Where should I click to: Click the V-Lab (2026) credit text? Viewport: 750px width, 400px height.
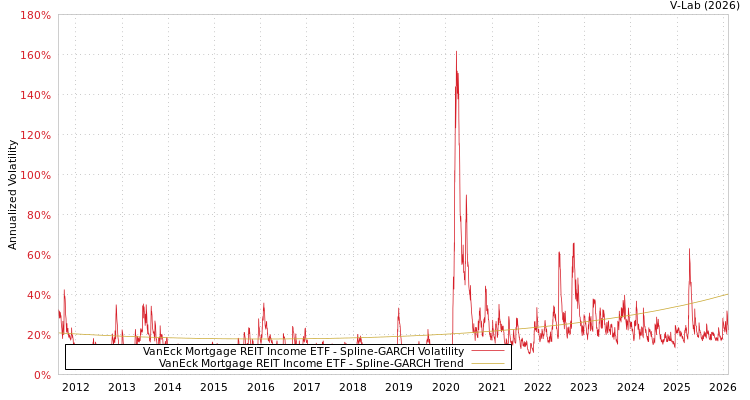point(705,6)
